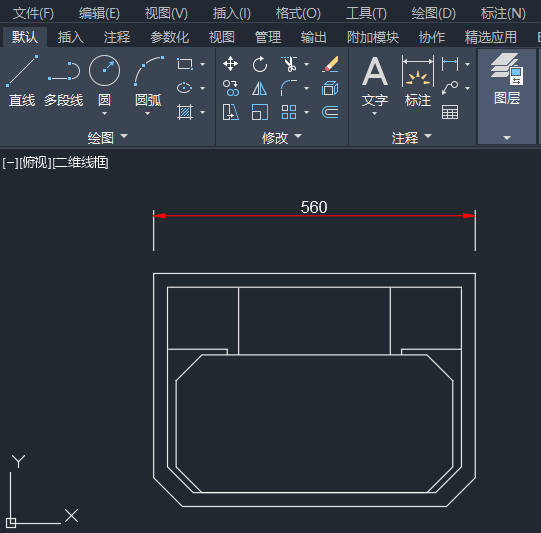Open the Layers (图层) panel button
Screen dimensions: 541x533
(x=507, y=79)
